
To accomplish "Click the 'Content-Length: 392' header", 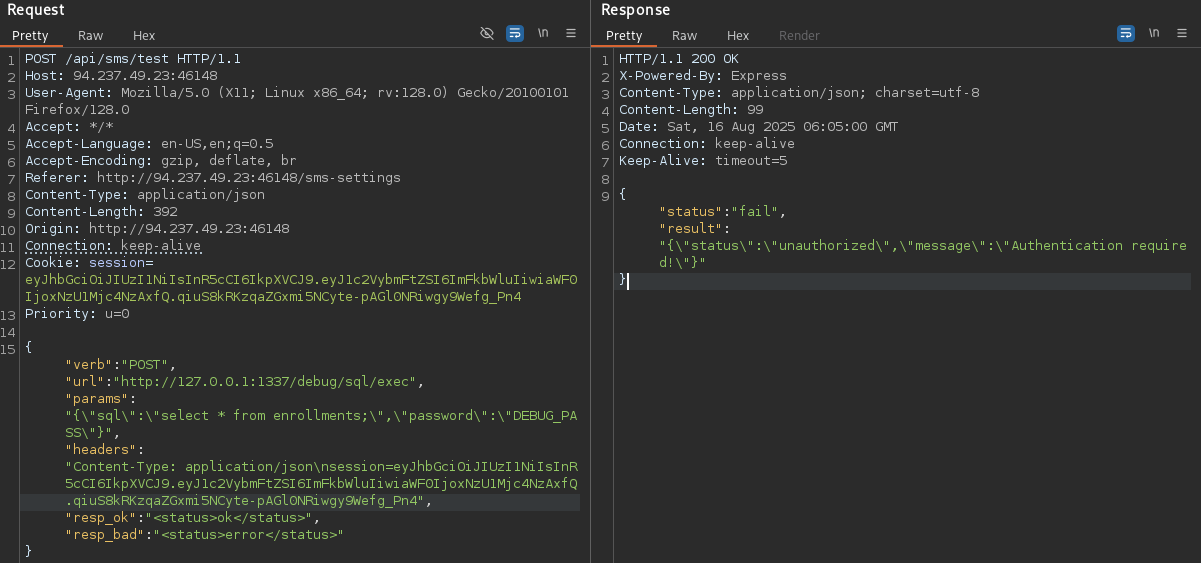I will 101,212.
